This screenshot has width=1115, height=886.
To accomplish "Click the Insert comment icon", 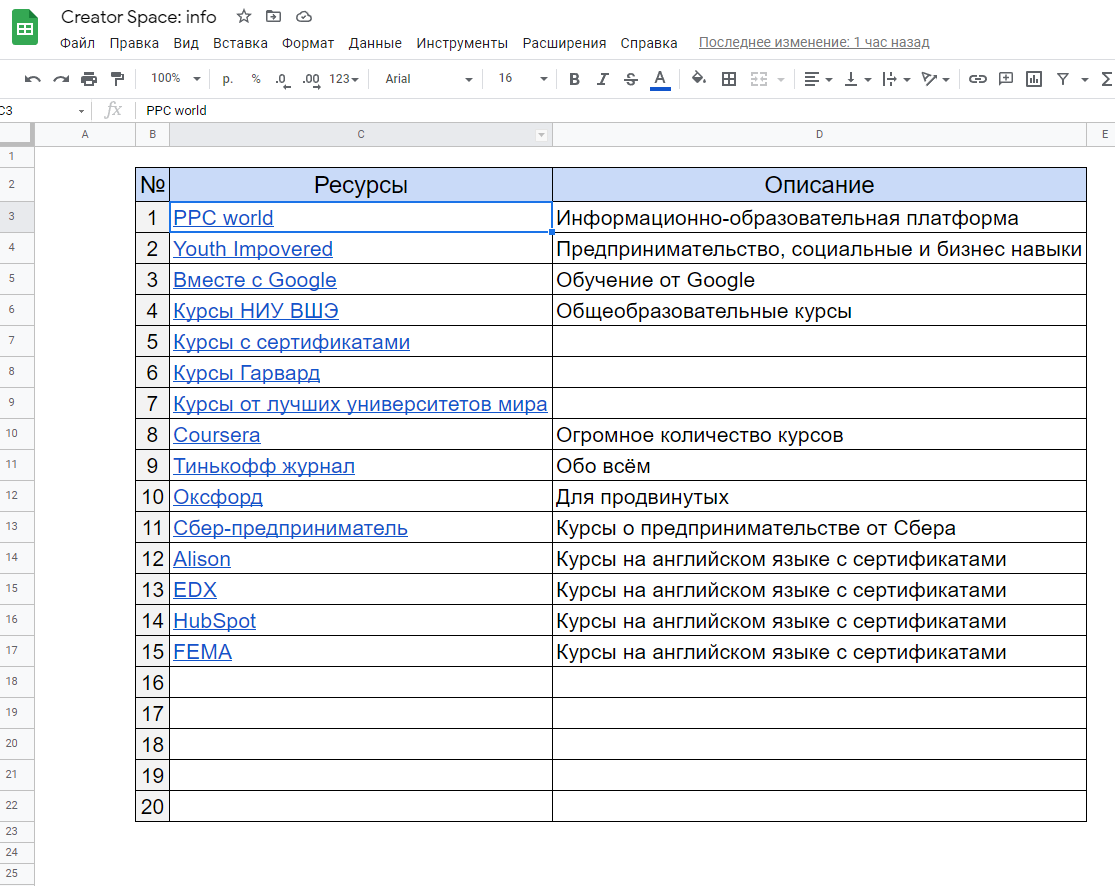I will coord(1005,79).
